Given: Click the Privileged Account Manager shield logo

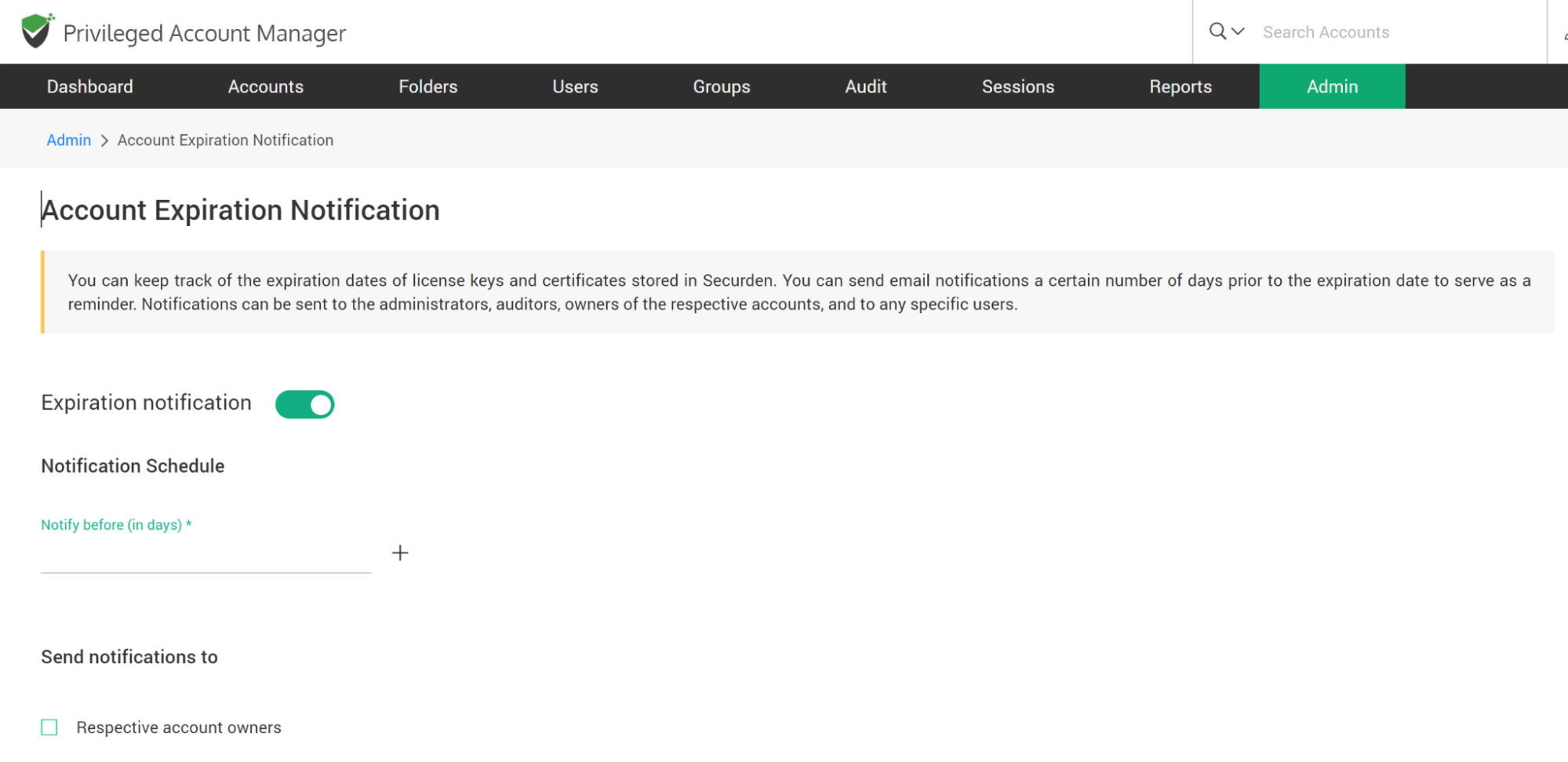Looking at the screenshot, I should (x=36, y=31).
